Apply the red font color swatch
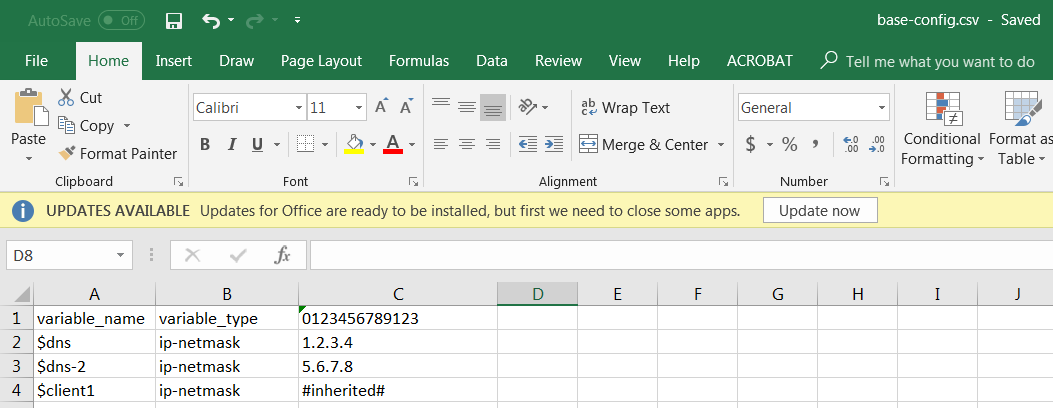The image size is (1053, 408). tap(393, 145)
